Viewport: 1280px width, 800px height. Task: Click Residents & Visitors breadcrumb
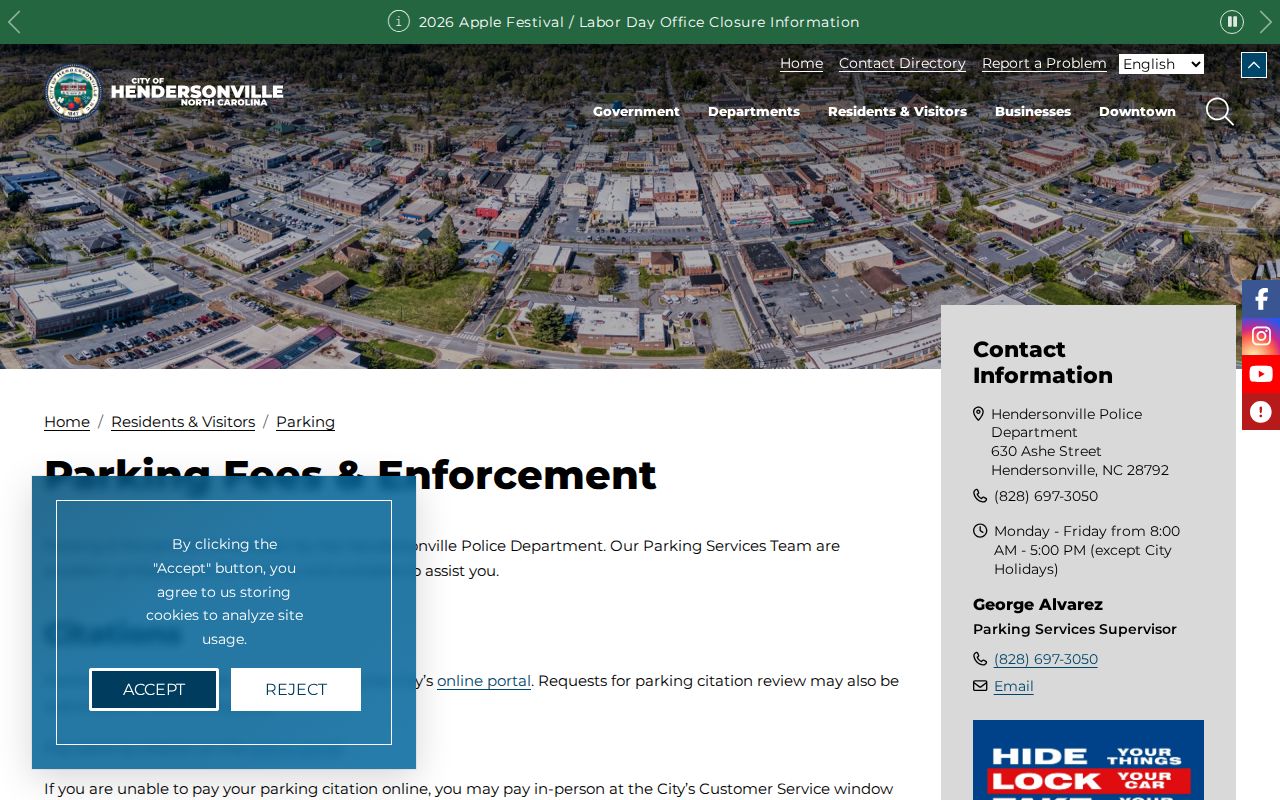pyautogui.click(x=183, y=422)
